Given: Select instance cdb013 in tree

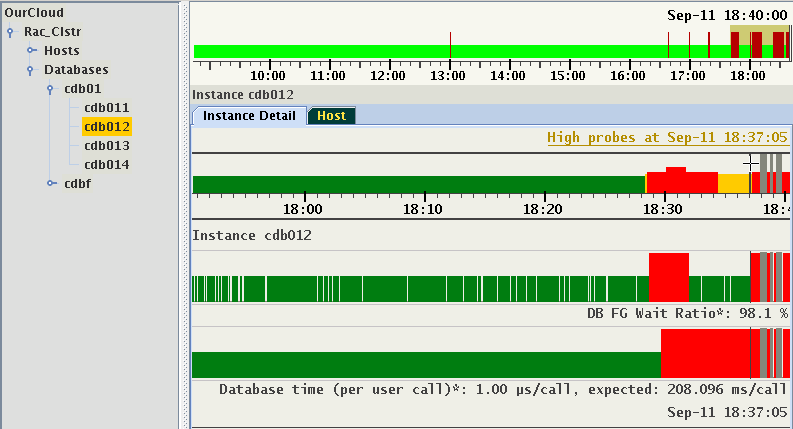Looking at the screenshot, I should pos(107,146).
